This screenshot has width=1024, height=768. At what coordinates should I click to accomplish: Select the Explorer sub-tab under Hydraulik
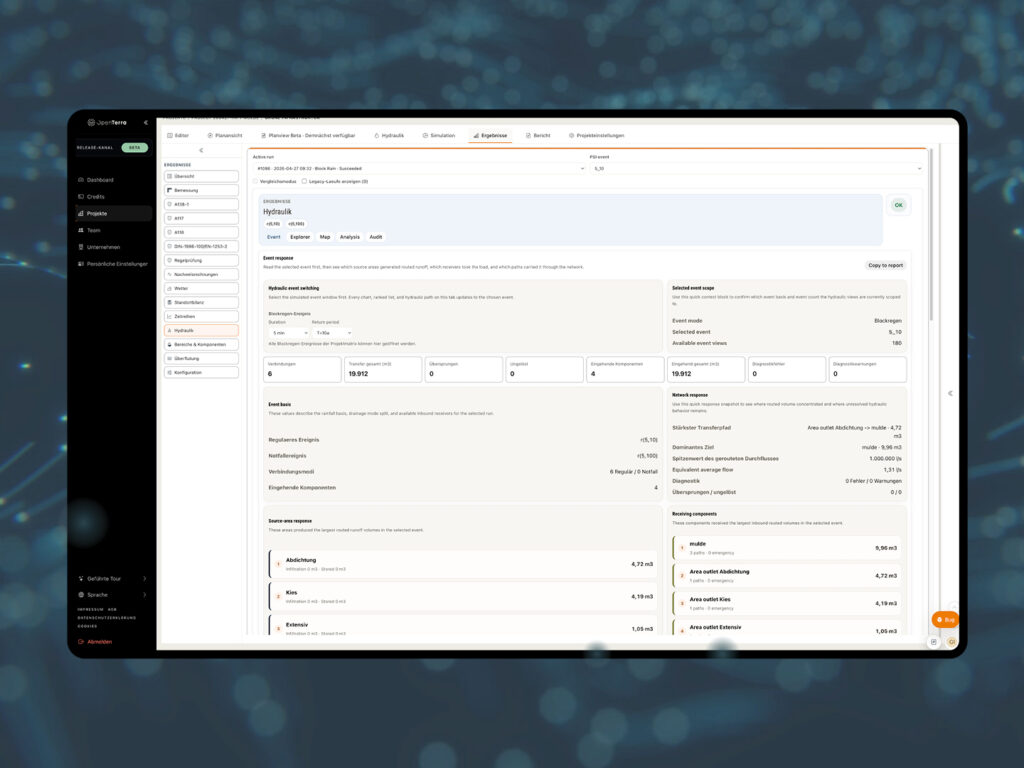pyautogui.click(x=300, y=237)
